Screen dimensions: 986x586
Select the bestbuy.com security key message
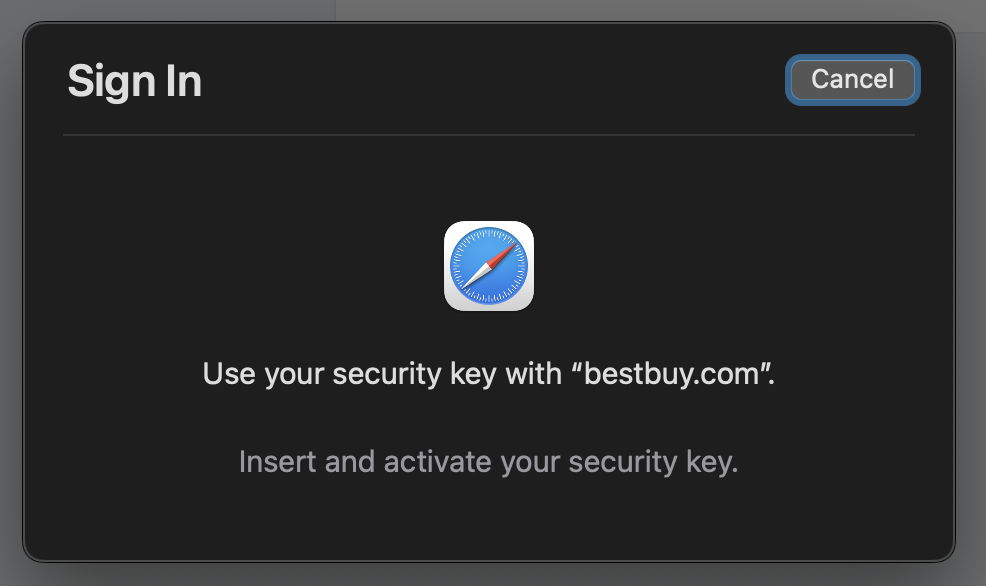[489, 373]
